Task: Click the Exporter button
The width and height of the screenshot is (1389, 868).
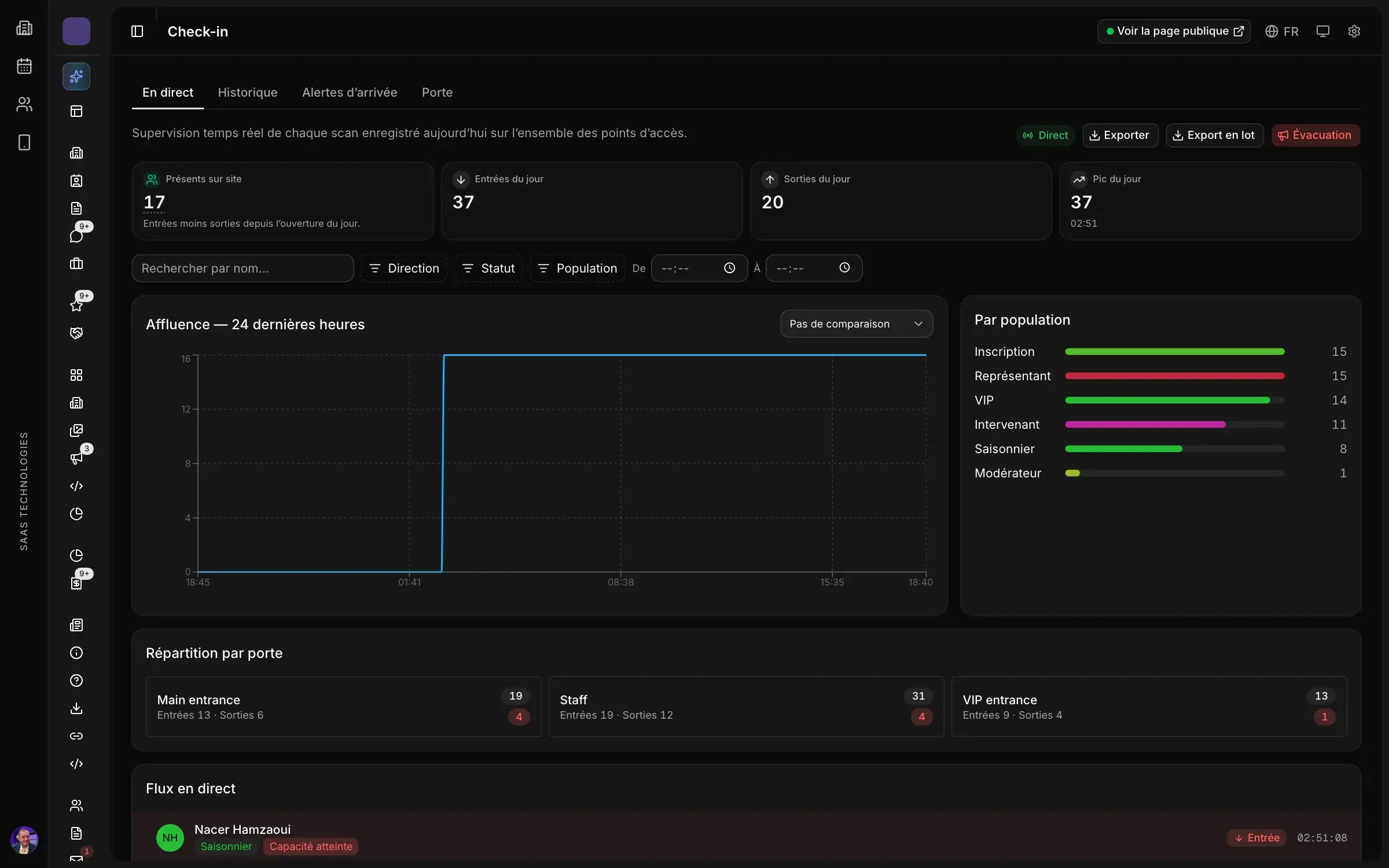Action: [1120, 135]
